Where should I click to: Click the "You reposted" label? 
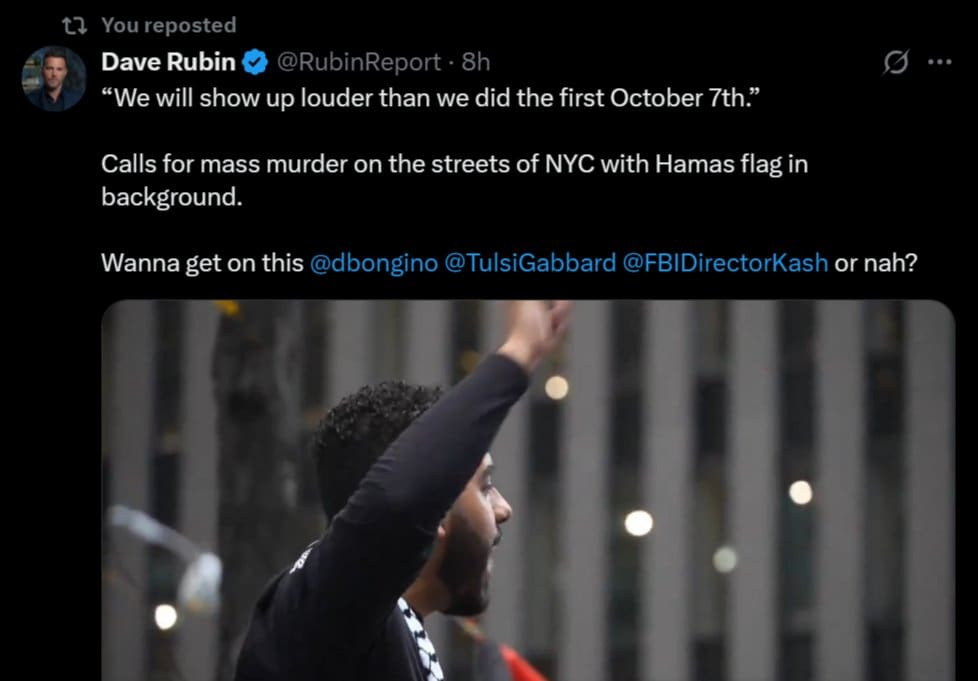169,25
